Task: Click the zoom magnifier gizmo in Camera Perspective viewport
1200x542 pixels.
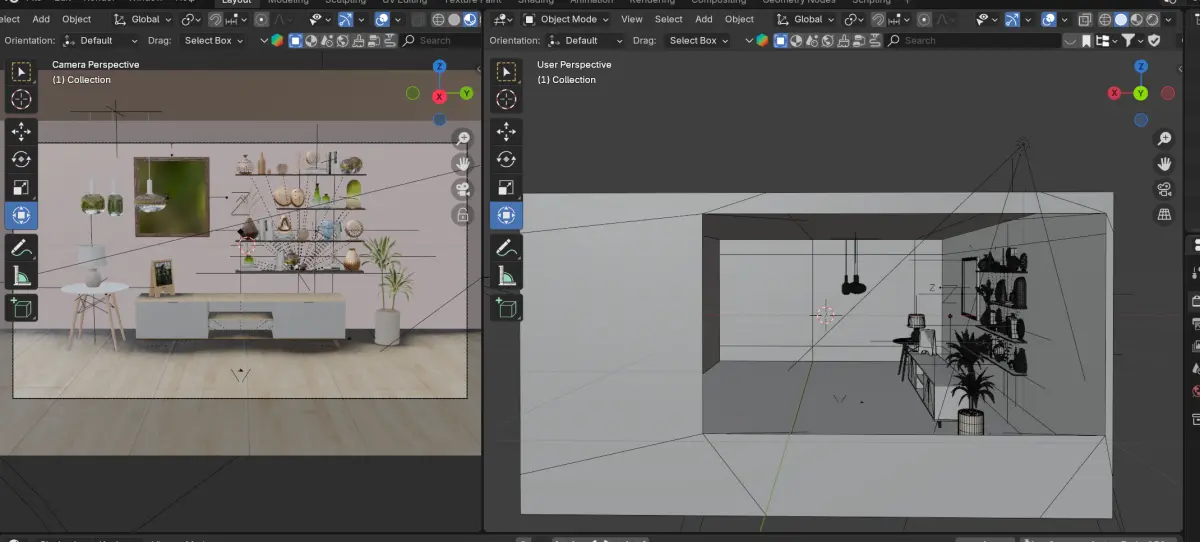Action: tap(462, 138)
